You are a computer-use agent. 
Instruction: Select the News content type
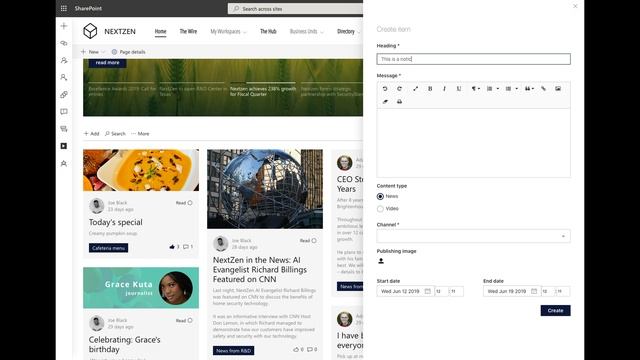coord(380,196)
